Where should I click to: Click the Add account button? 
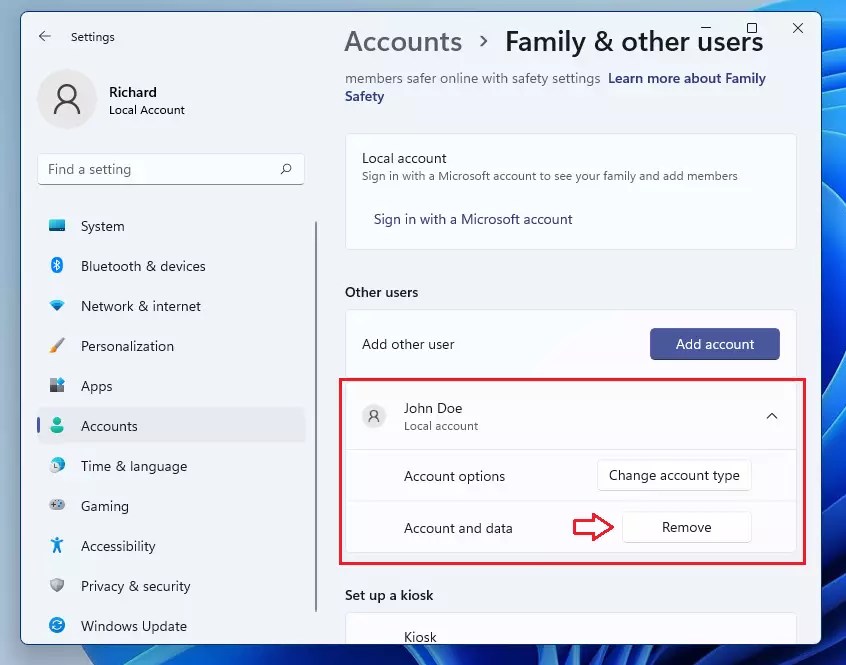(714, 344)
